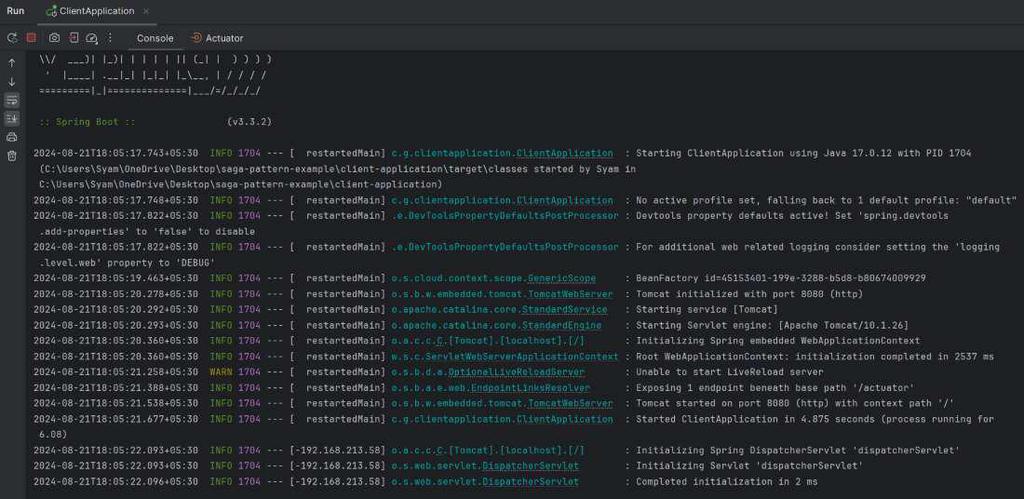Screen dimensions: 1024x499
Task: Click 'Unable to start LiveReload server' message
Action: tap(729, 372)
